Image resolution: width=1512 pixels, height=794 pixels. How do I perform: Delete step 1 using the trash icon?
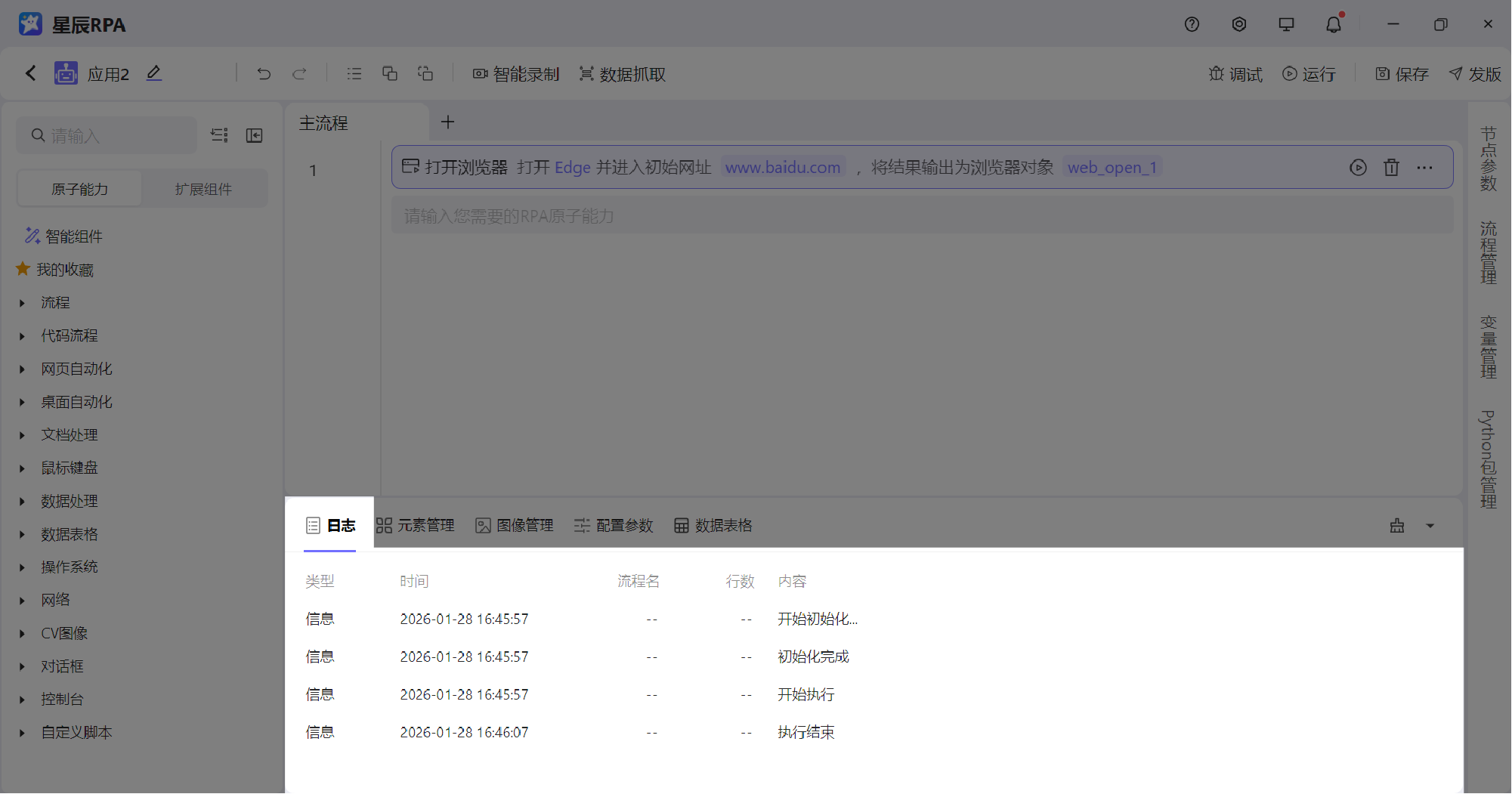tap(1391, 167)
